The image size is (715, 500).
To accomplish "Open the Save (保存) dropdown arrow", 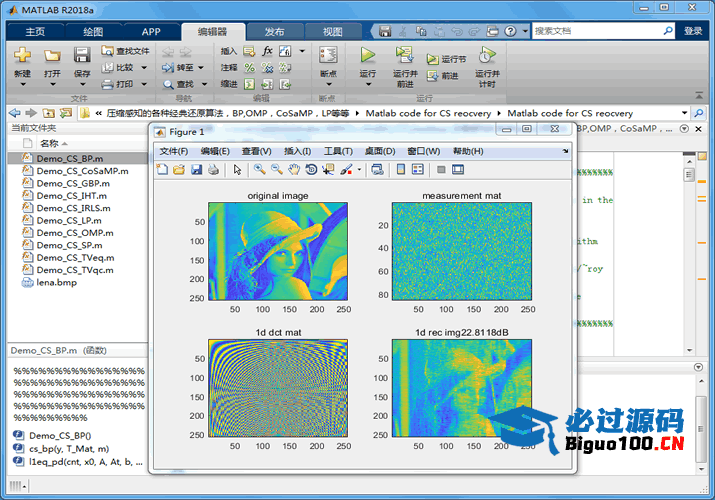I will 82,85.
